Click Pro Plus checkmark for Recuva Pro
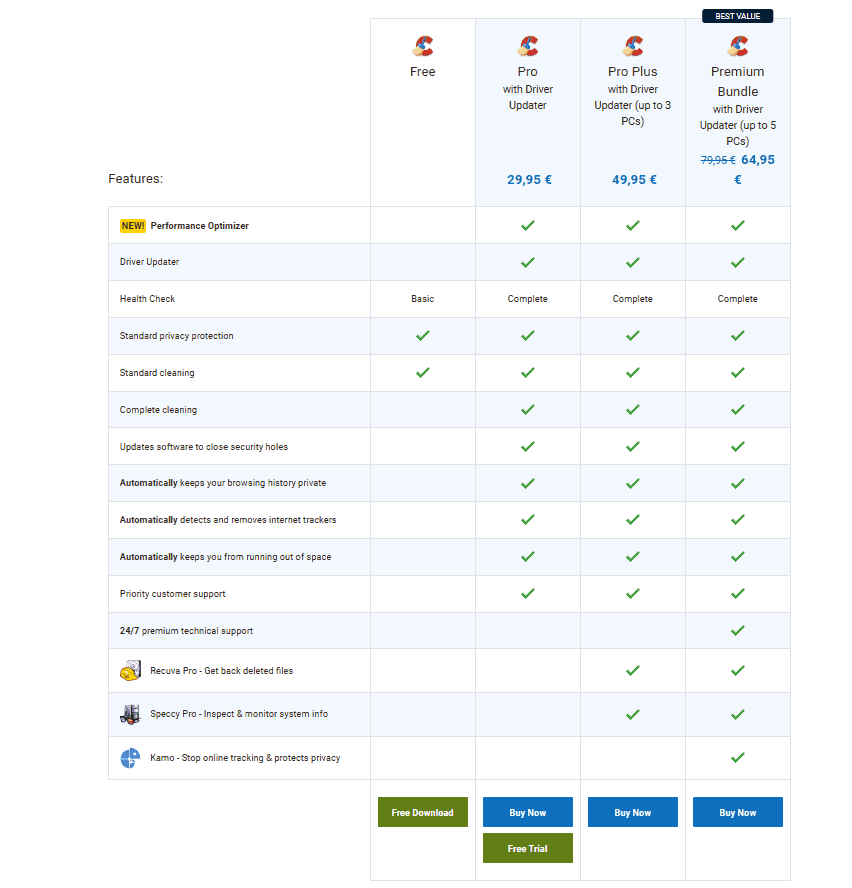This screenshot has height=888, width=852. tap(633, 671)
